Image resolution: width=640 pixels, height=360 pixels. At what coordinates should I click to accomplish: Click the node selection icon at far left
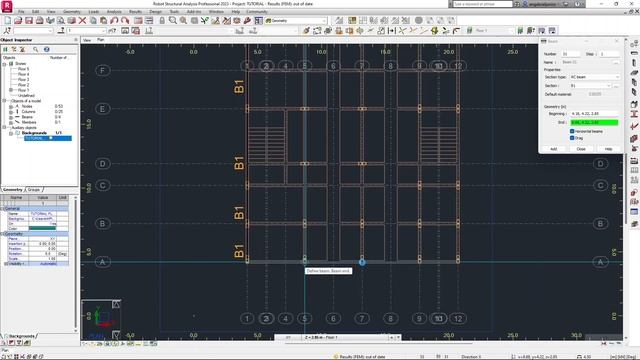[7, 31]
